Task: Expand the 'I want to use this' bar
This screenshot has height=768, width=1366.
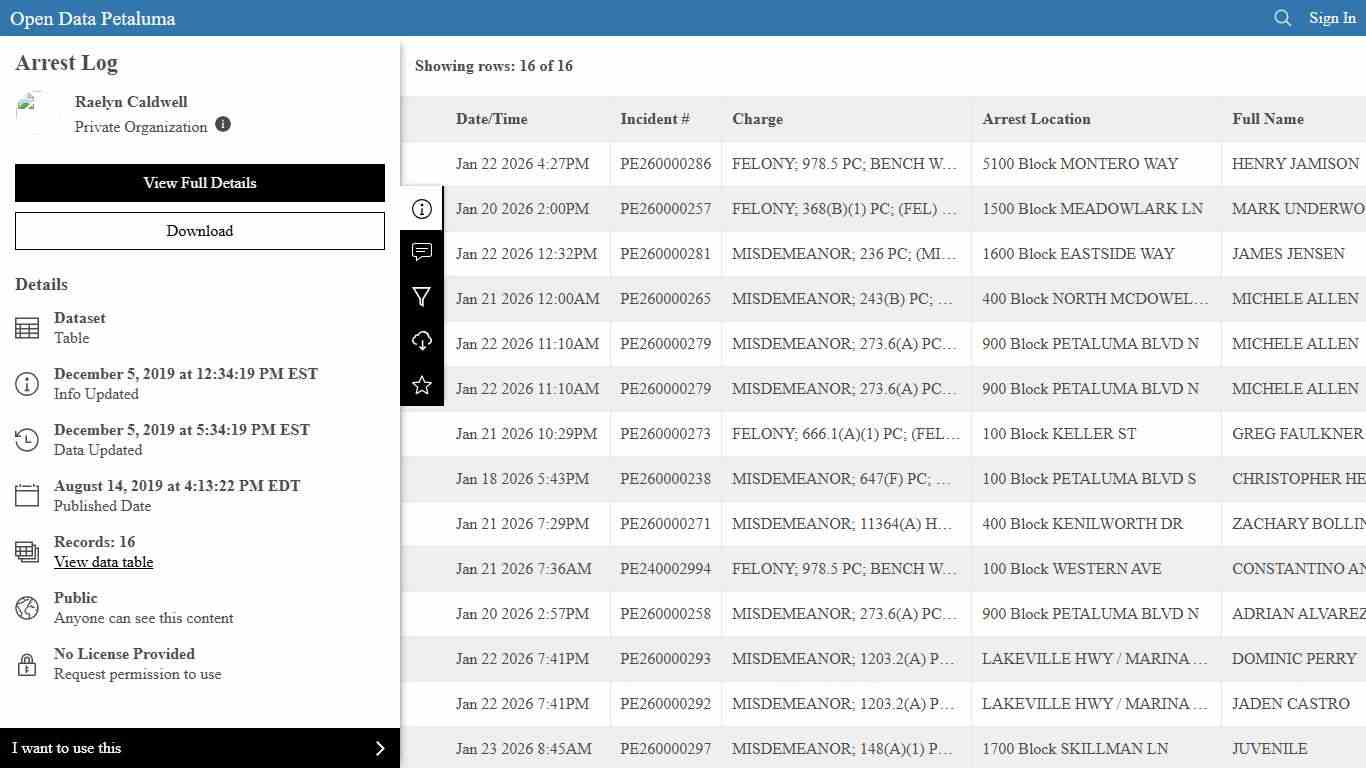Action: pos(200,748)
